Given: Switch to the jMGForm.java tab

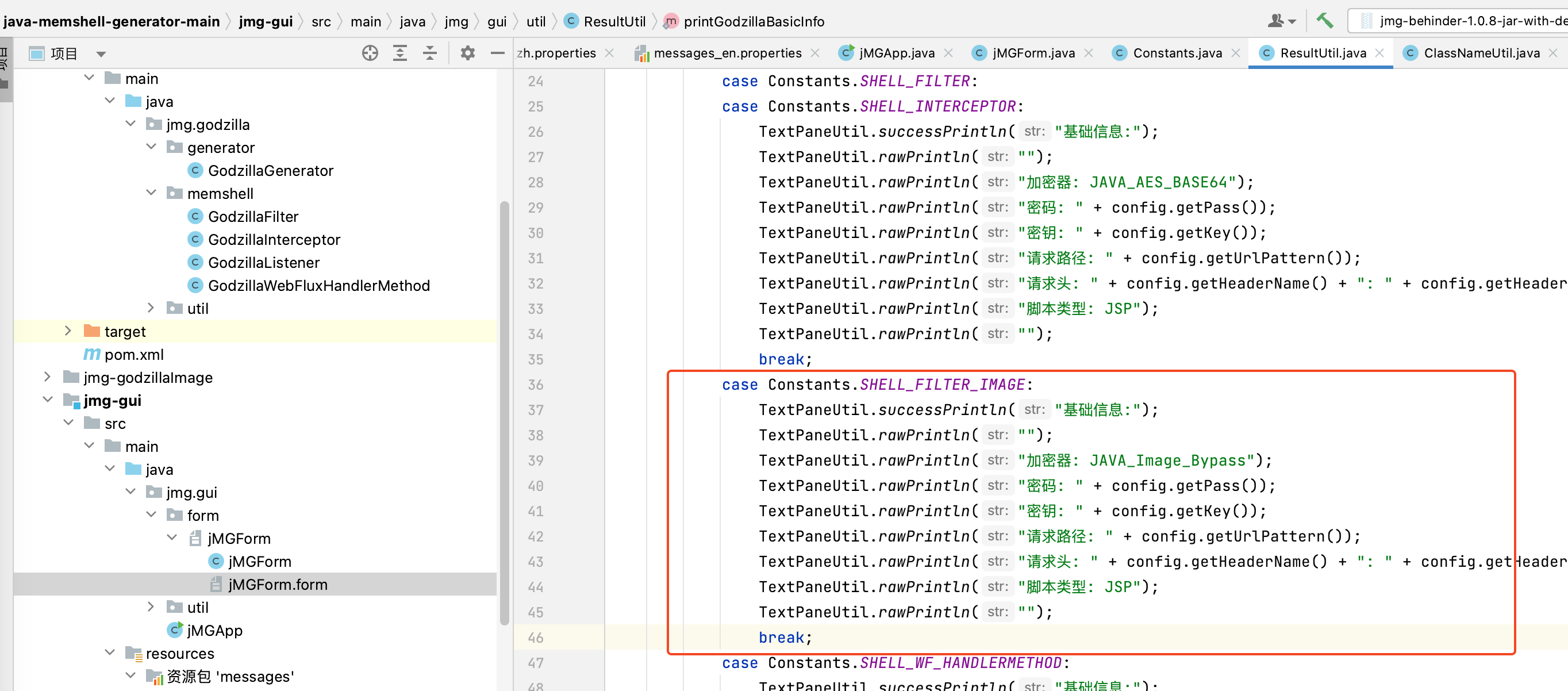Looking at the screenshot, I should [x=1033, y=53].
